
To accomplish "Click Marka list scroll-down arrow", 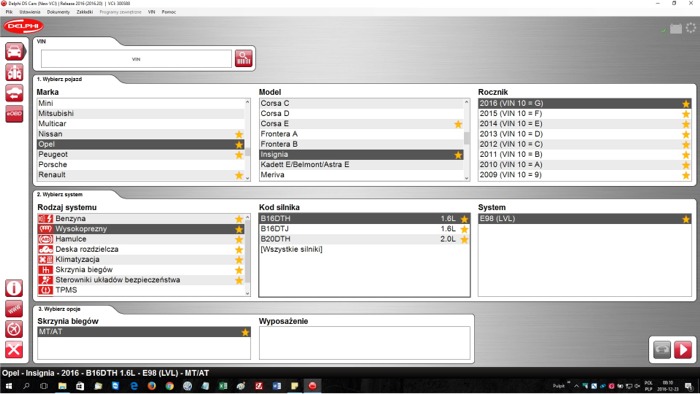I will [248, 178].
